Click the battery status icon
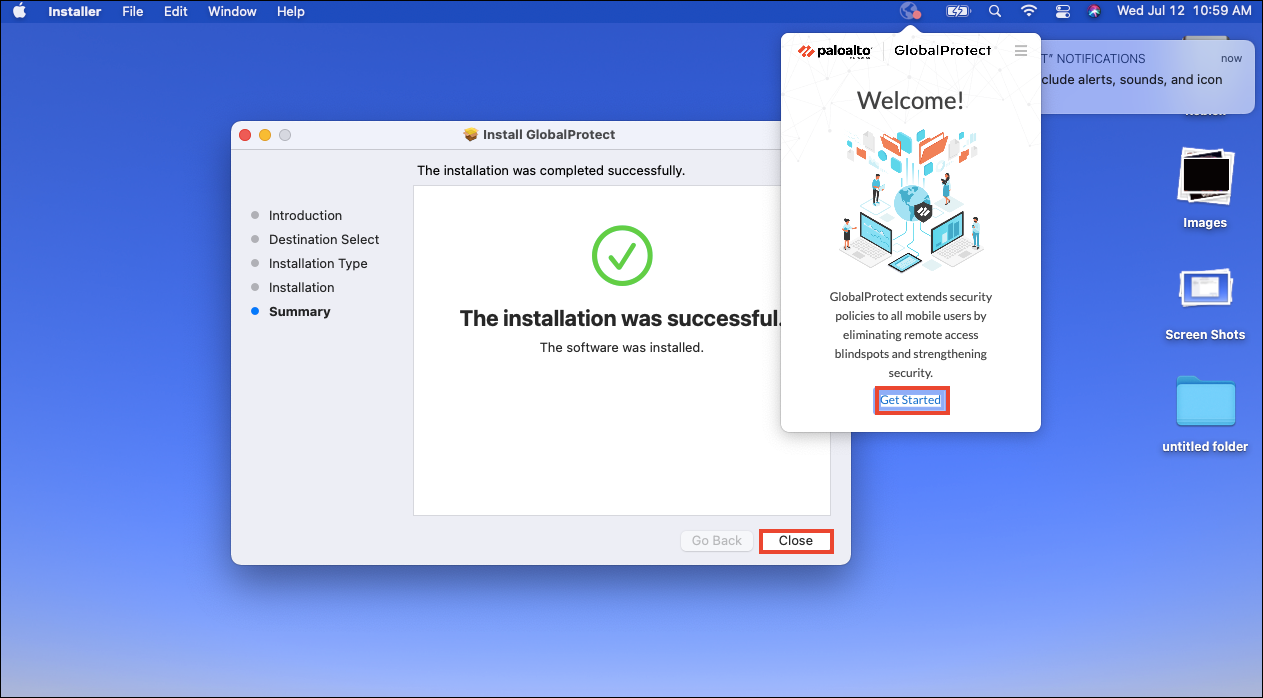 click(958, 11)
